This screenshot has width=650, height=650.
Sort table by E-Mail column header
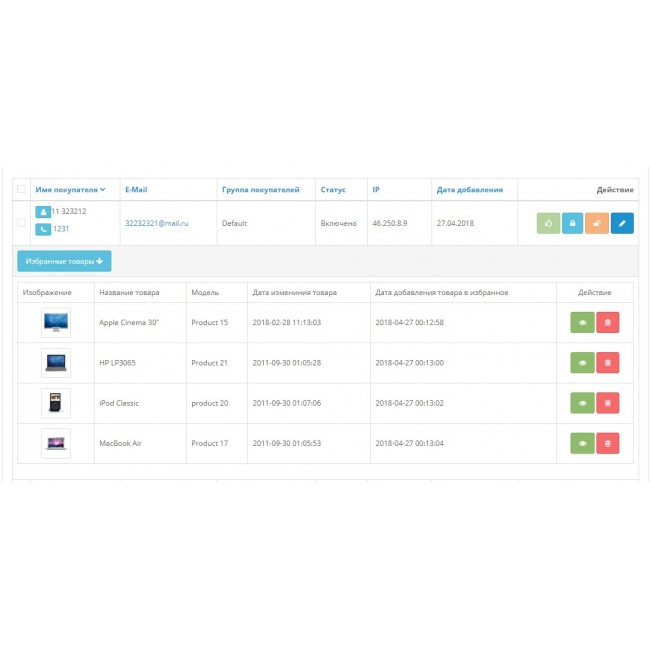tap(136, 189)
